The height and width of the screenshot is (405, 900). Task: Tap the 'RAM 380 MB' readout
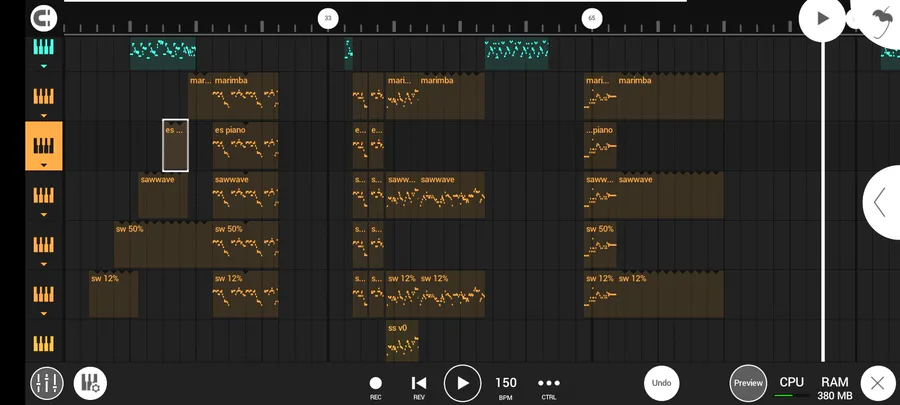(835, 388)
